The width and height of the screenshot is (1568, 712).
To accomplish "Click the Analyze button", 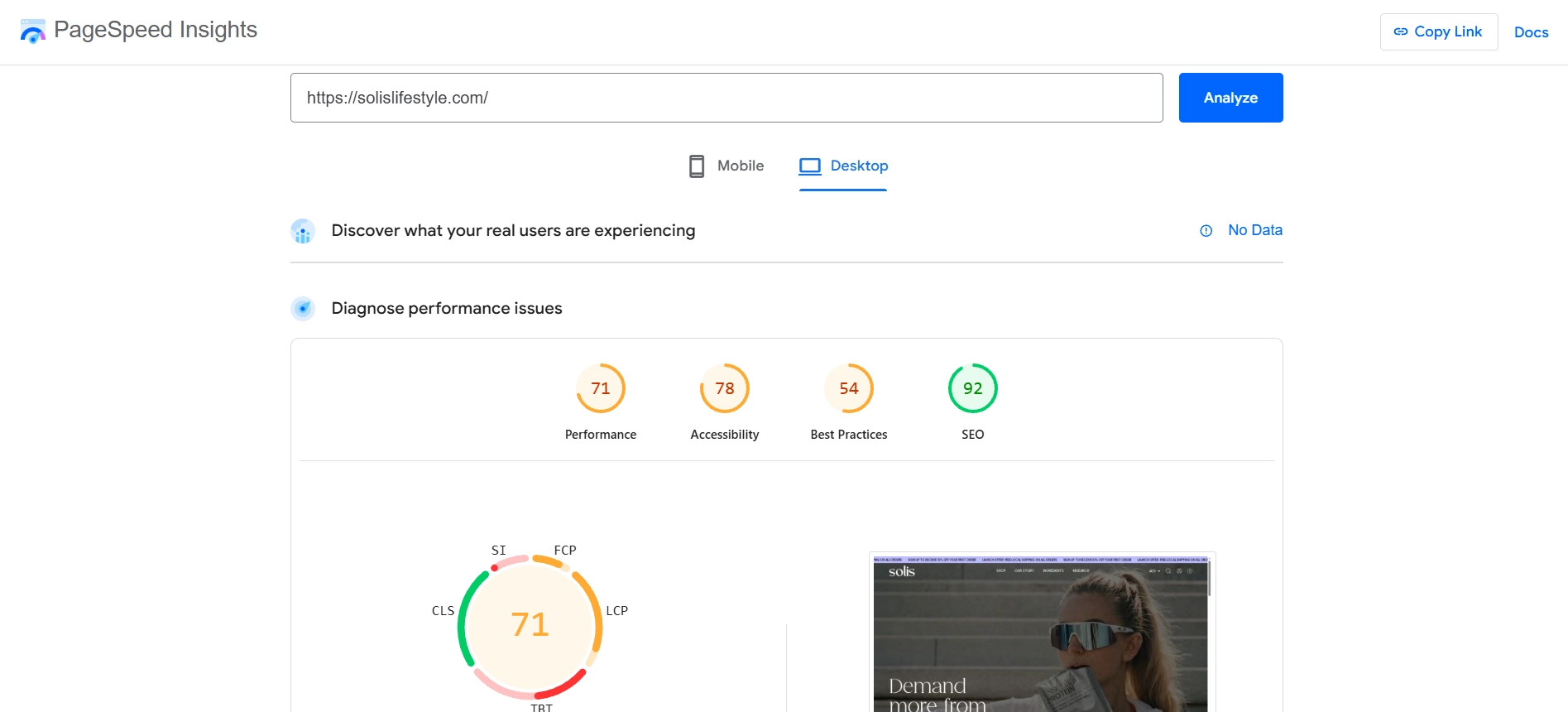I will click(1230, 98).
